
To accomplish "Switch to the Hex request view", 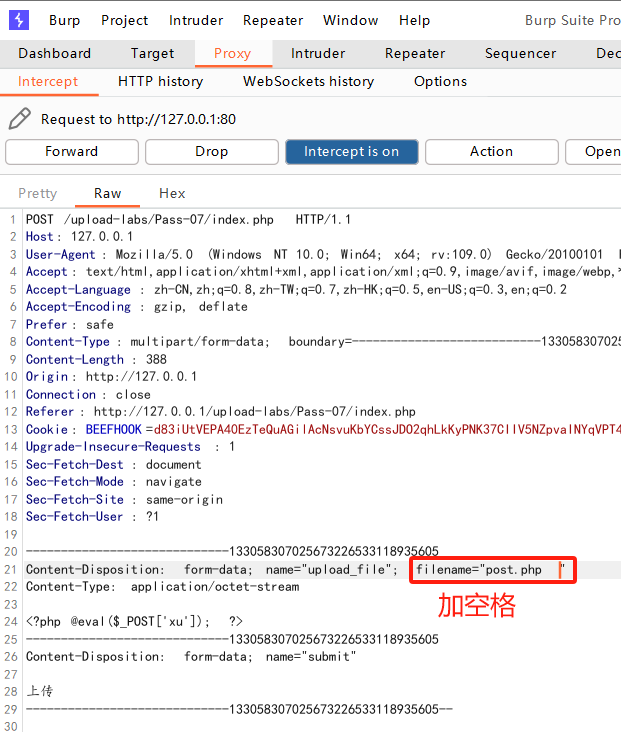I will (172, 193).
